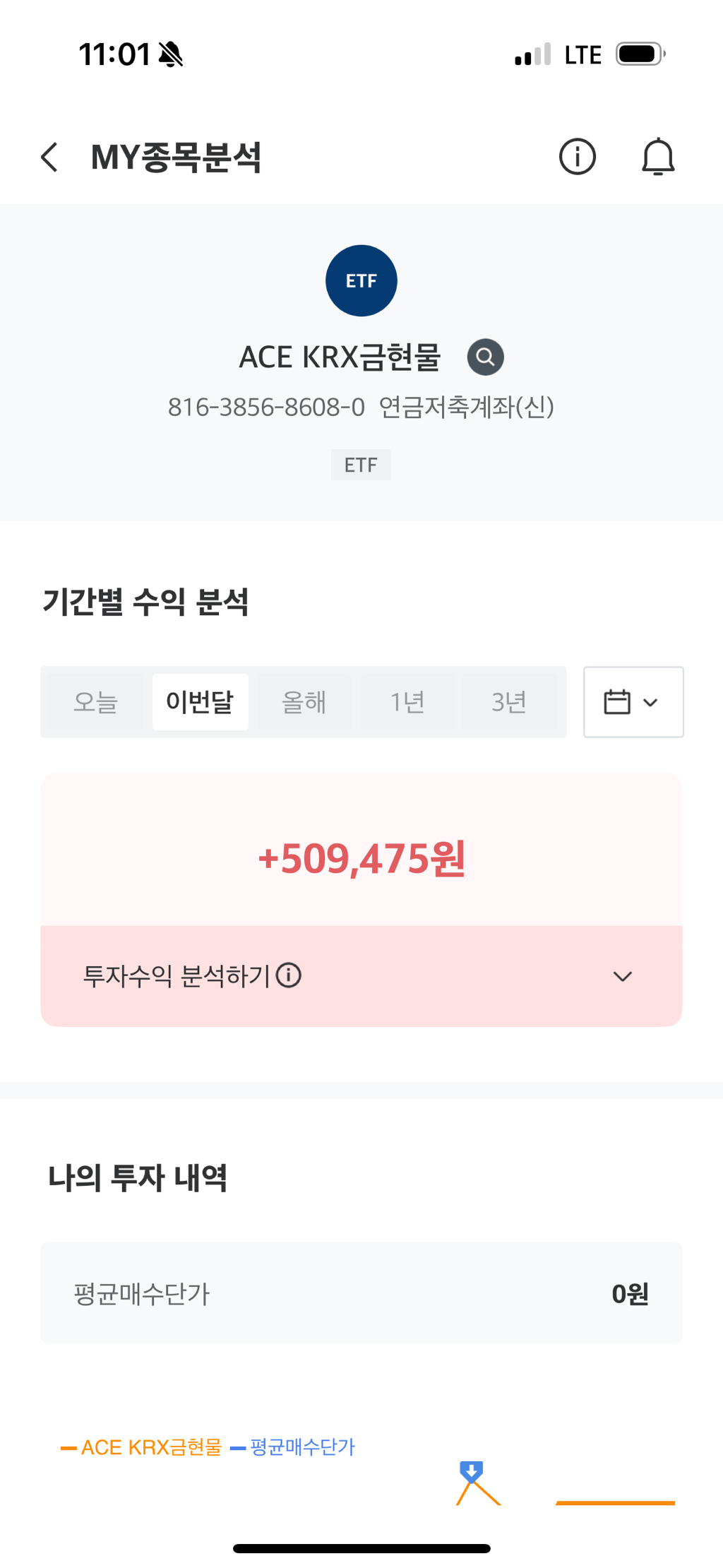Click the ETF tag below the account number

[361, 465]
